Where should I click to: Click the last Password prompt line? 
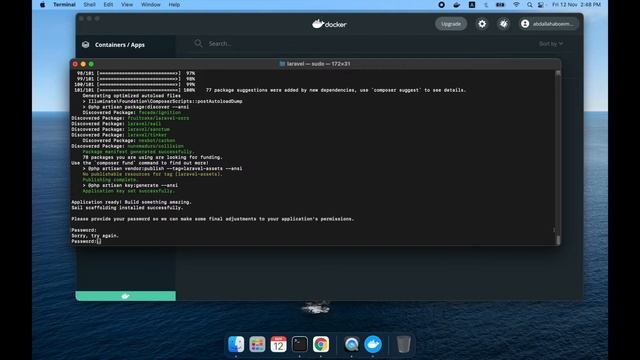tap(86, 241)
